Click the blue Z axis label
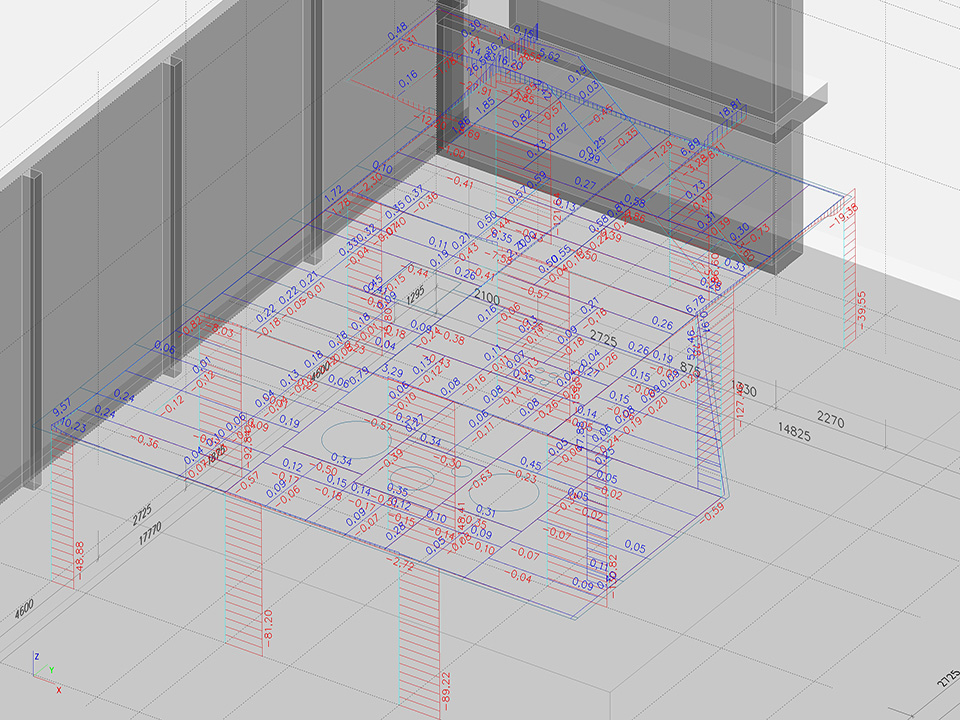The height and width of the screenshot is (720, 960). coord(37,656)
